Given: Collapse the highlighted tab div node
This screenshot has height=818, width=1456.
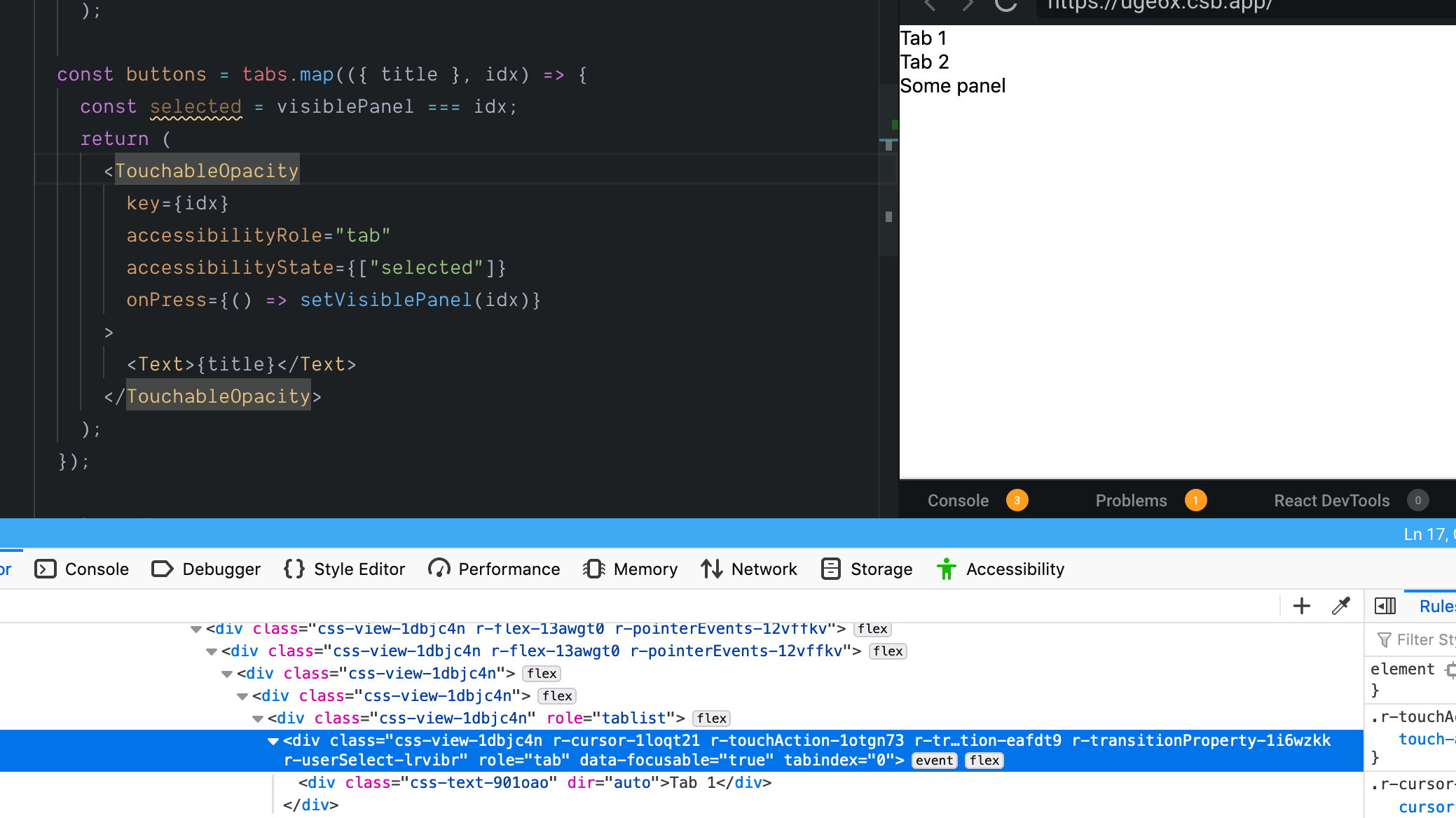Looking at the screenshot, I should coord(273,740).
